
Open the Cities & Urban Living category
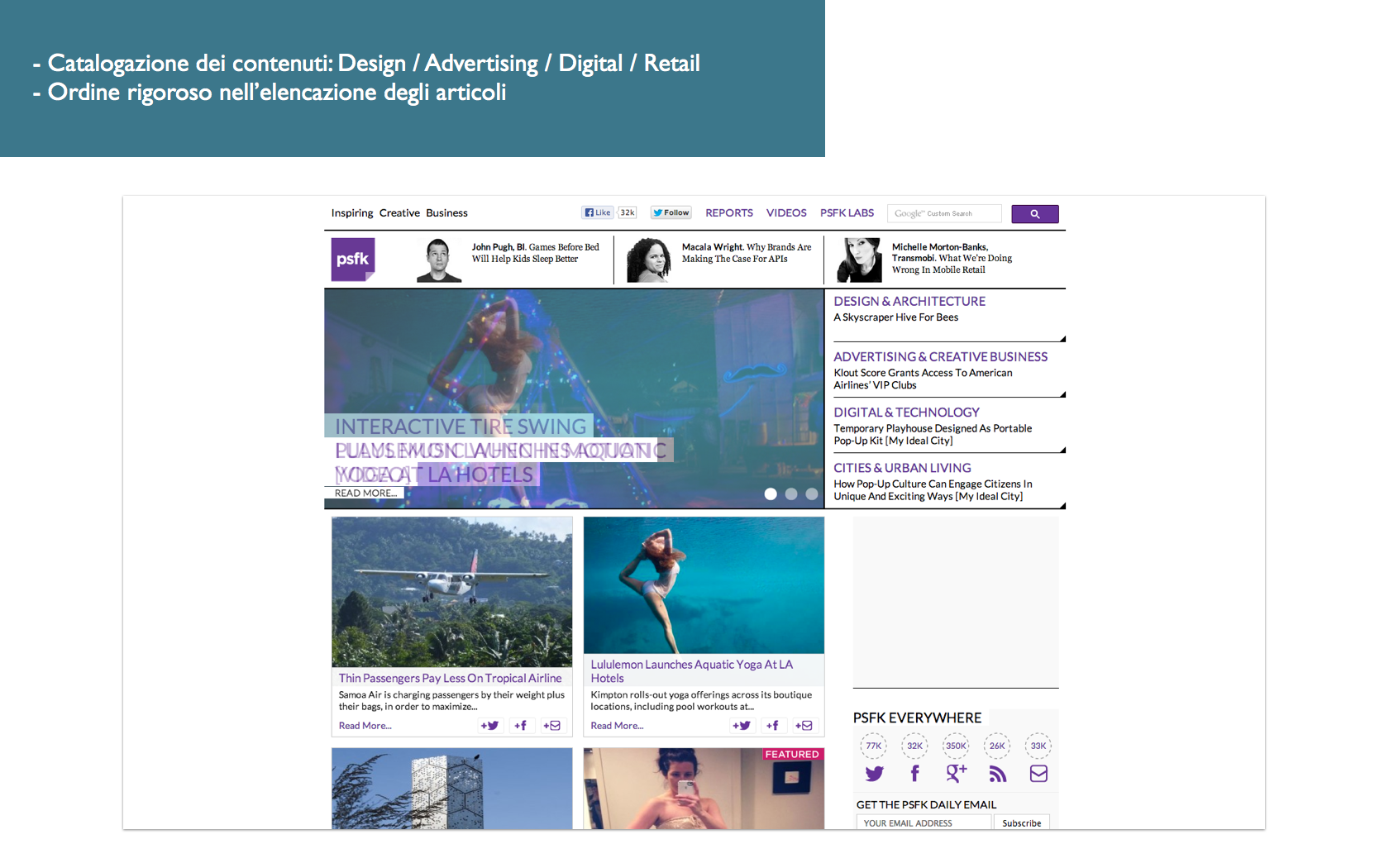click(x=902, y=468)
